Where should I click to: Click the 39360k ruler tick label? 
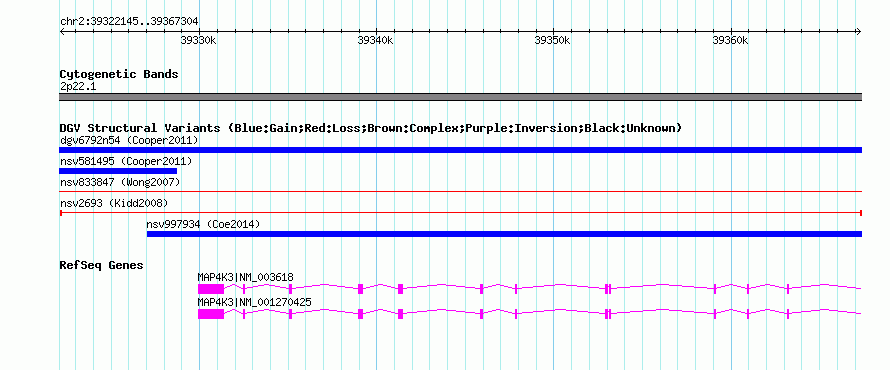pos(731,40)
